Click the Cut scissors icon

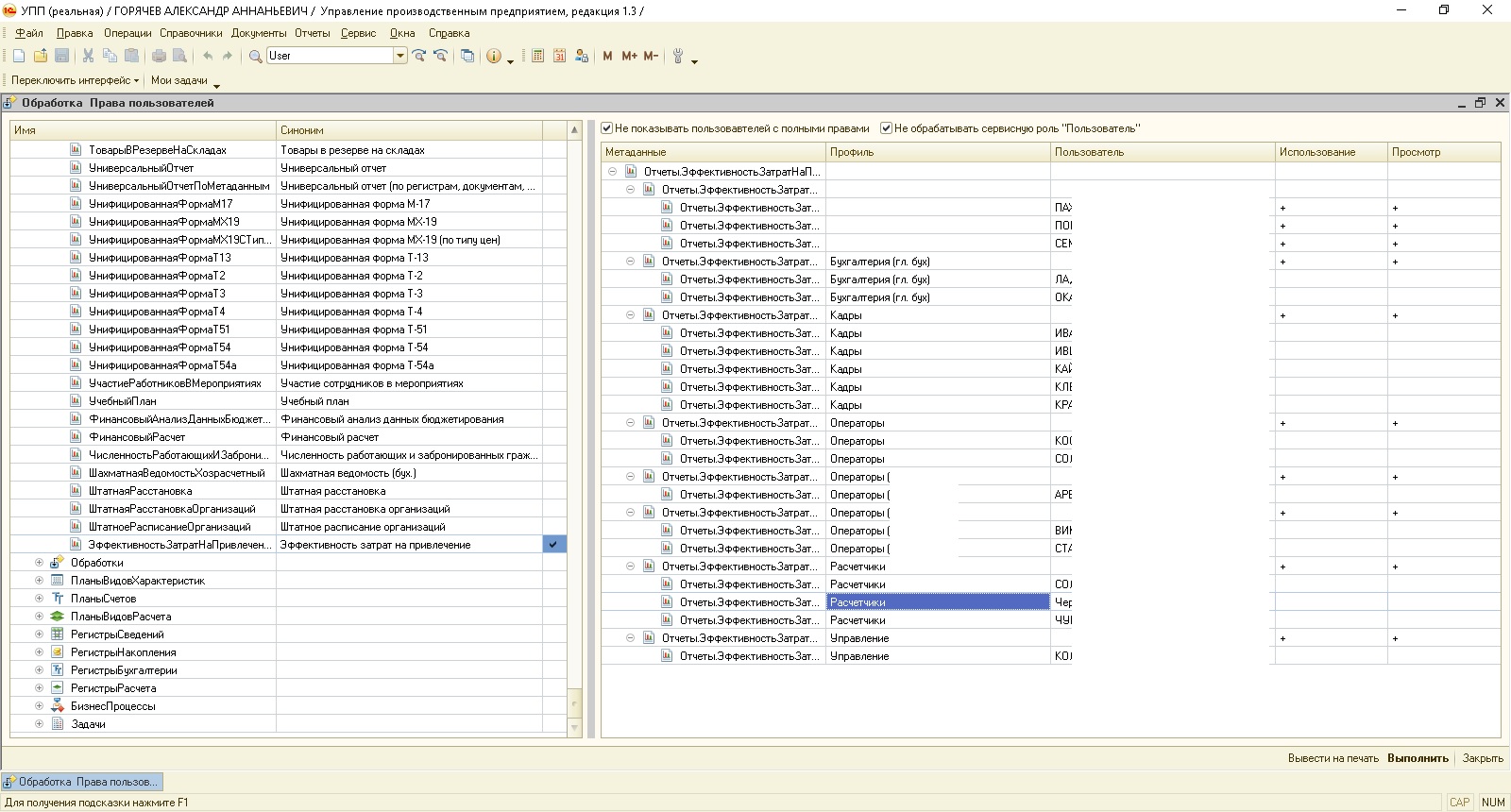pos(88,56)
